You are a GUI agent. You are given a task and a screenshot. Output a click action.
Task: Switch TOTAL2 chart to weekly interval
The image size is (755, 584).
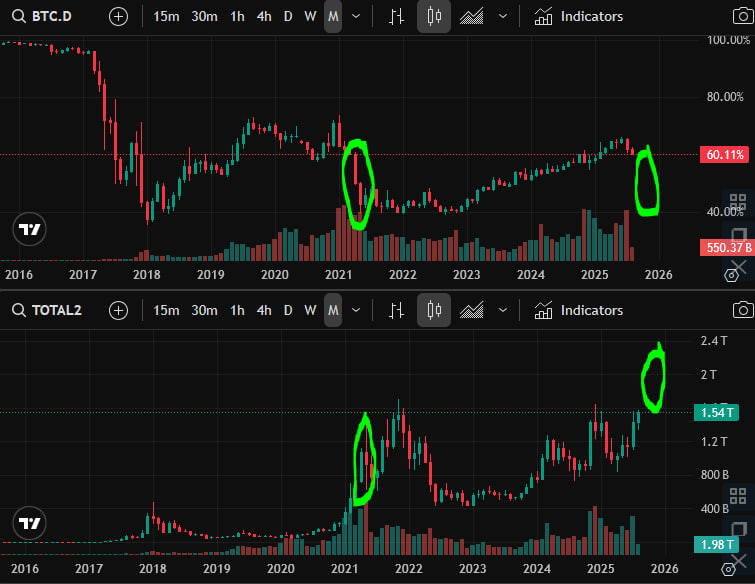click(310, 311)
